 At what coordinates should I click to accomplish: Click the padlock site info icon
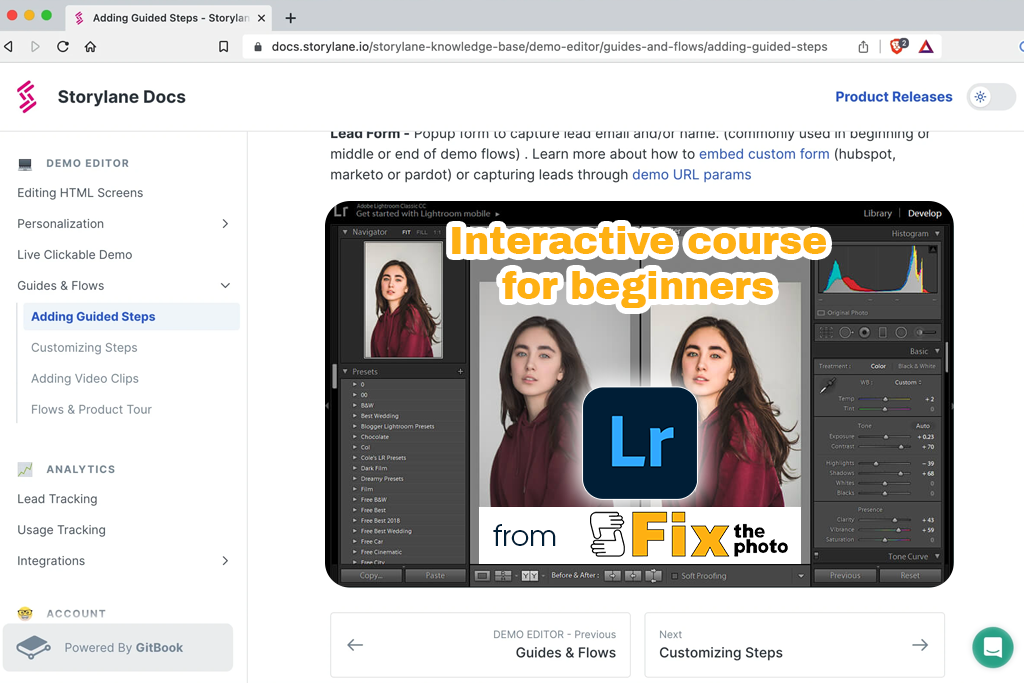click(258, 46)
